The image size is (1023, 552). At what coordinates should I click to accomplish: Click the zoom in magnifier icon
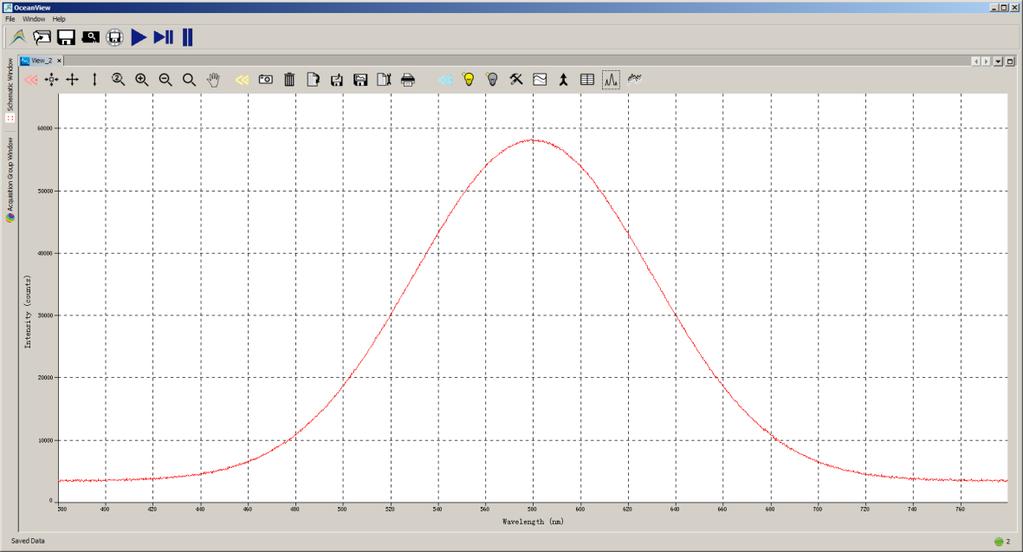(x=142, y=80)
